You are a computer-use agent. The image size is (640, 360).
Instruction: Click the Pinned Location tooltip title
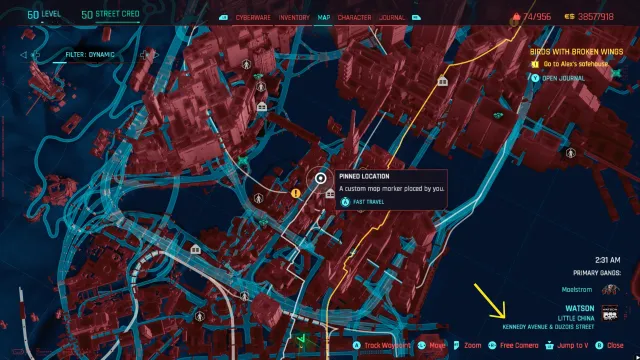pos(364,176)
